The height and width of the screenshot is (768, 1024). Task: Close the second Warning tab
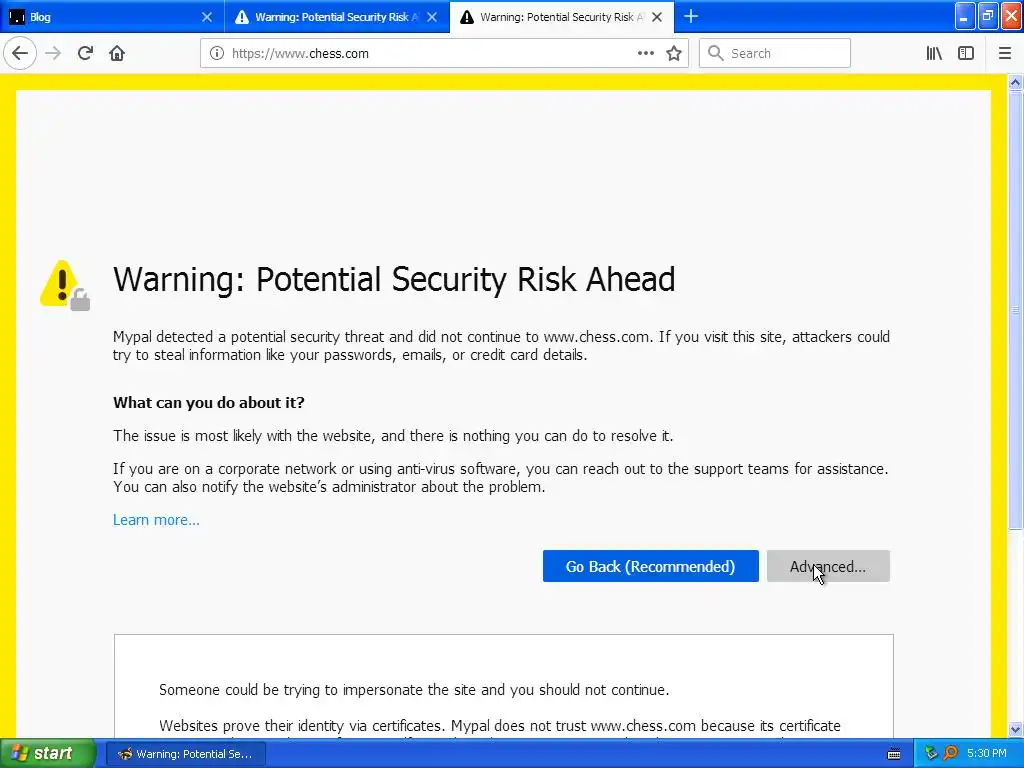(x=432, y=17)
